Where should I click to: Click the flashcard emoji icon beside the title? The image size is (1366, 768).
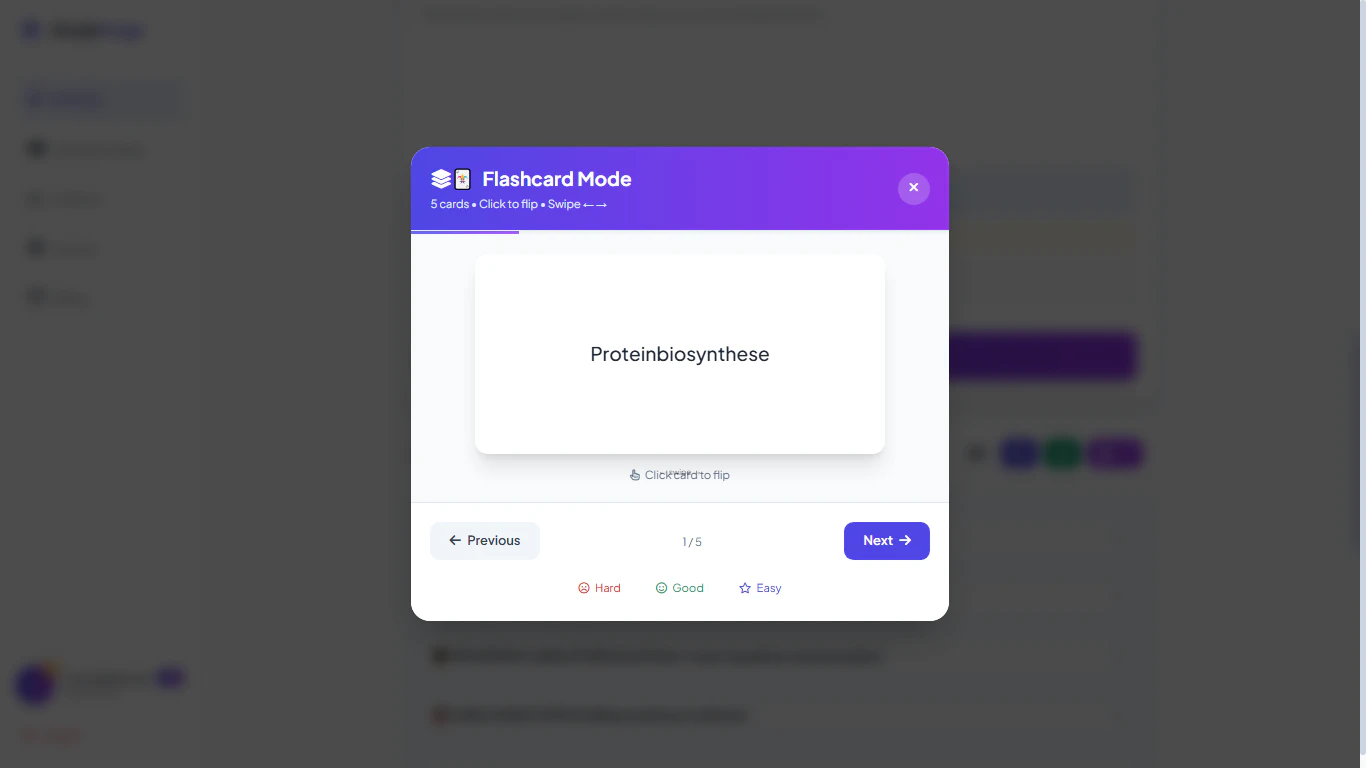[x=463, y=179]
